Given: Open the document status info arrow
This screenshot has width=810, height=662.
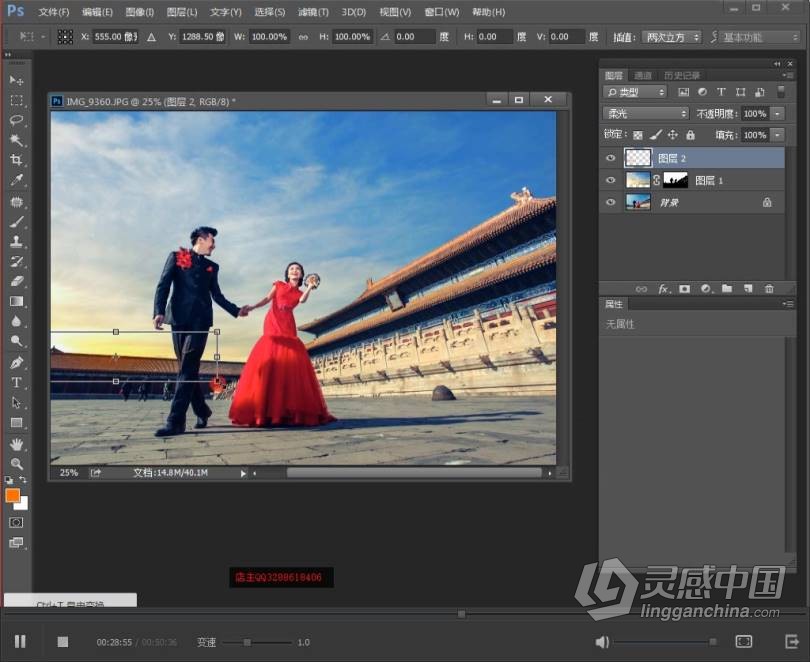Looking at the screenshot, I should (243, 473).
